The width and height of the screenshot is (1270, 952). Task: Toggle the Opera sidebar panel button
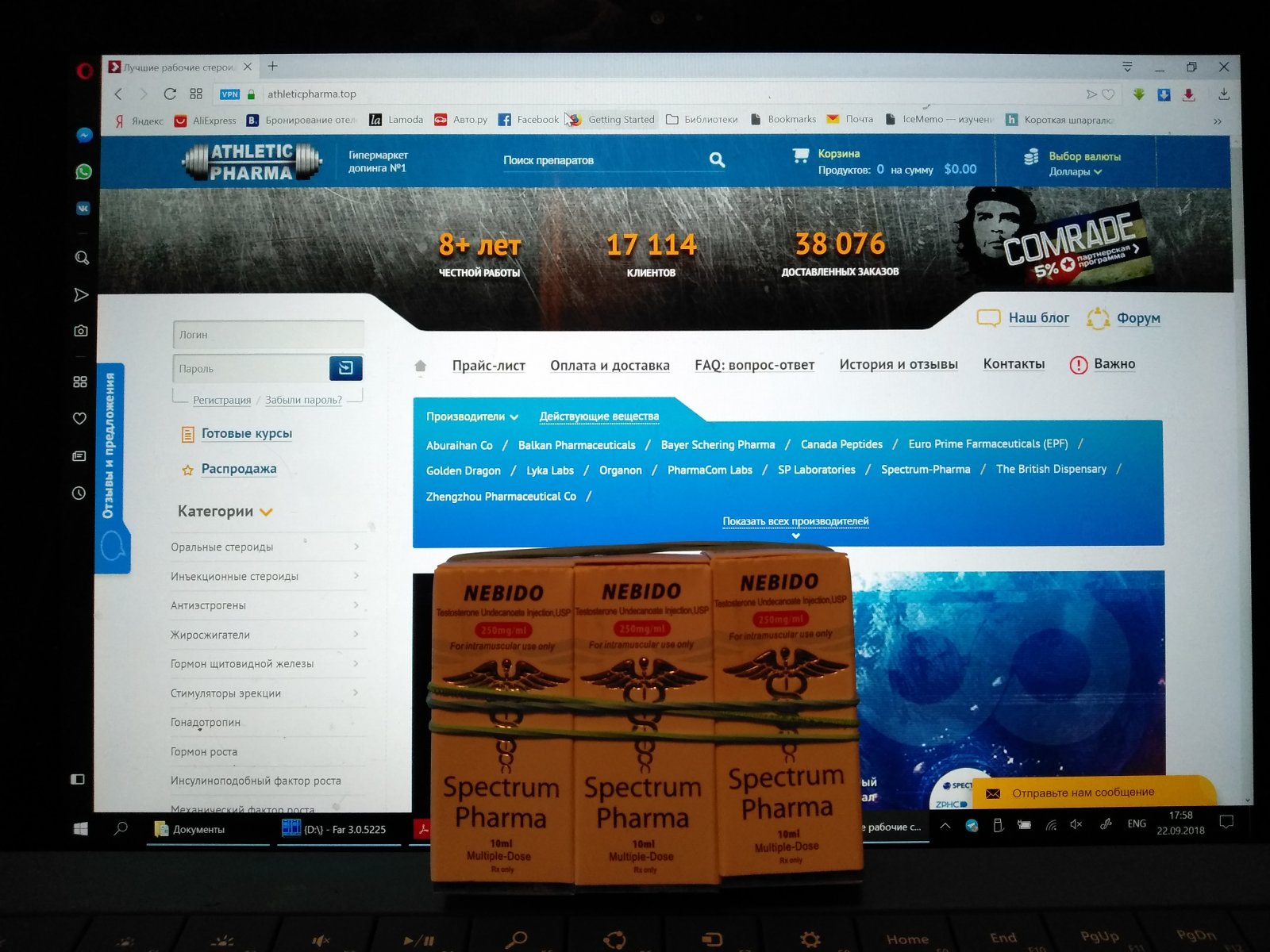point(78,779)
